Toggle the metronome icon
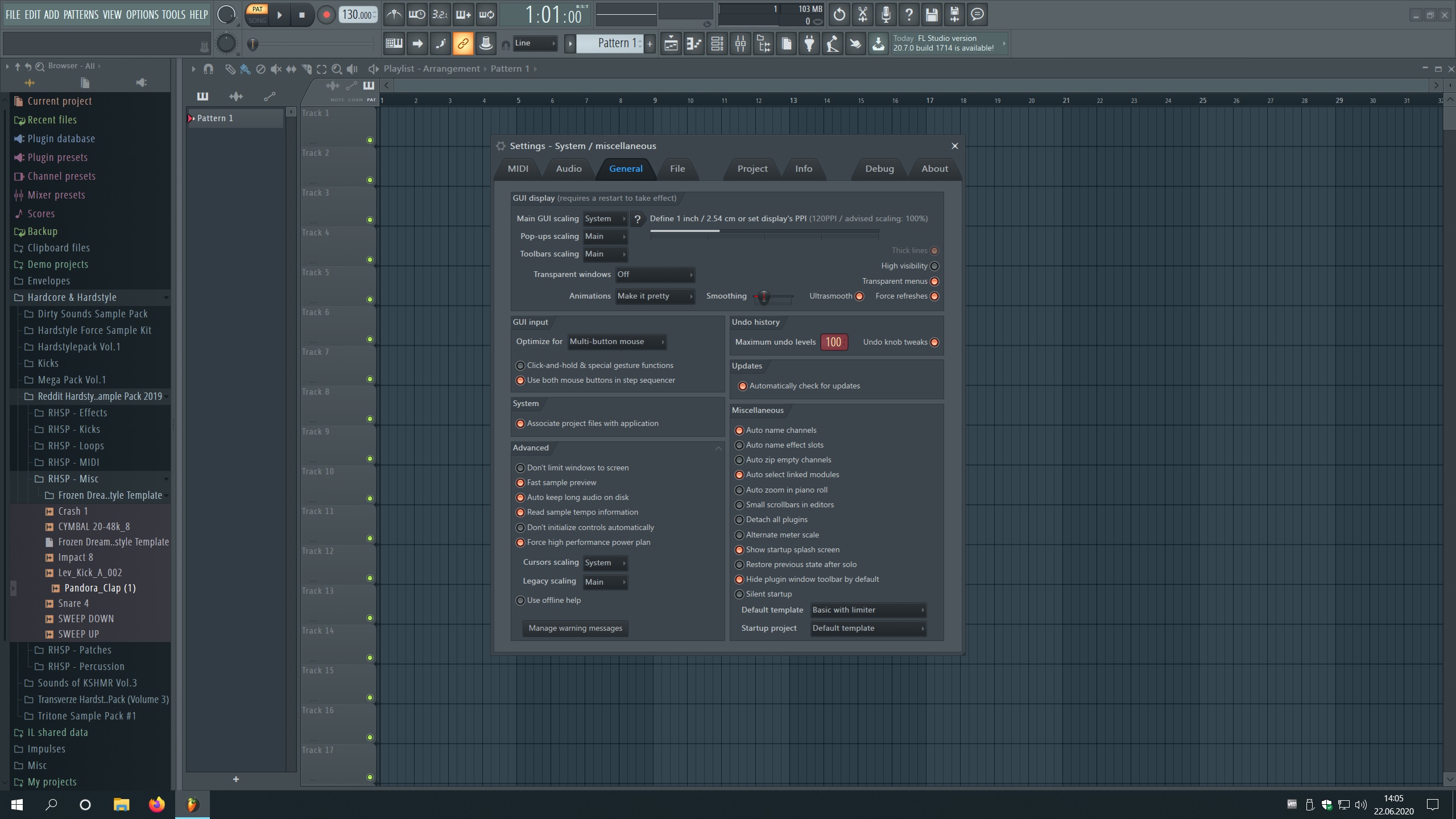Image resolution: width=1456 pixels, height=819 pixels. click(x=394, y=15)
